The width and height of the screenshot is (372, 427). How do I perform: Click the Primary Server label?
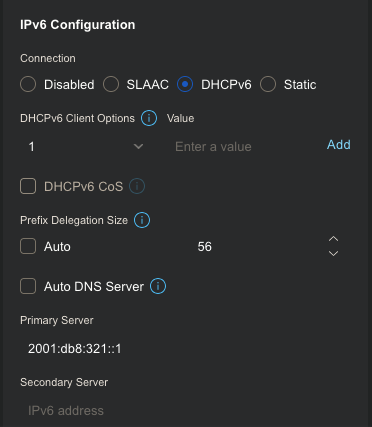click(57, 320)
